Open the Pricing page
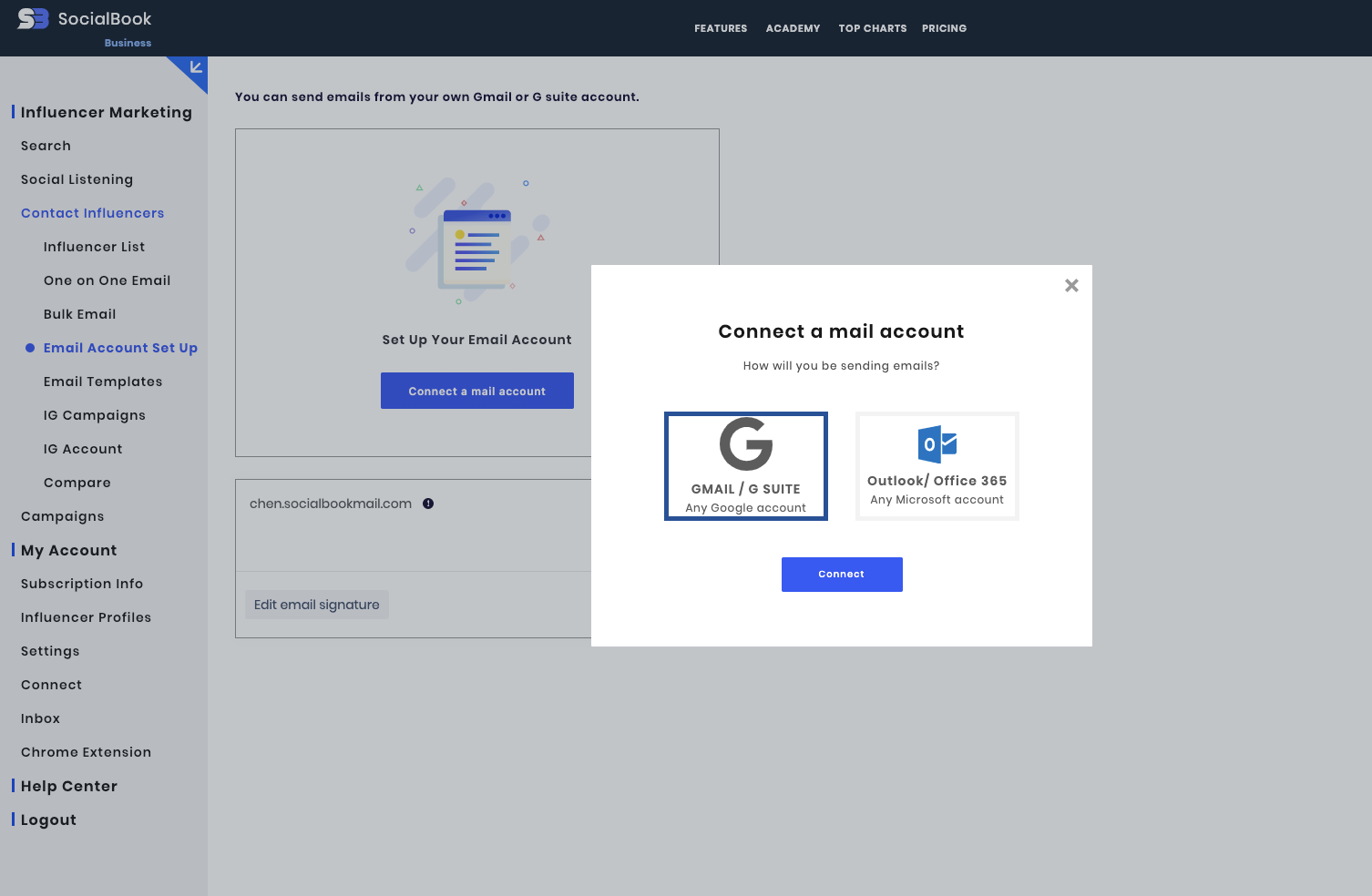Image resolution: width=1372 pixels, height=896 pixels. click(944, 28)
